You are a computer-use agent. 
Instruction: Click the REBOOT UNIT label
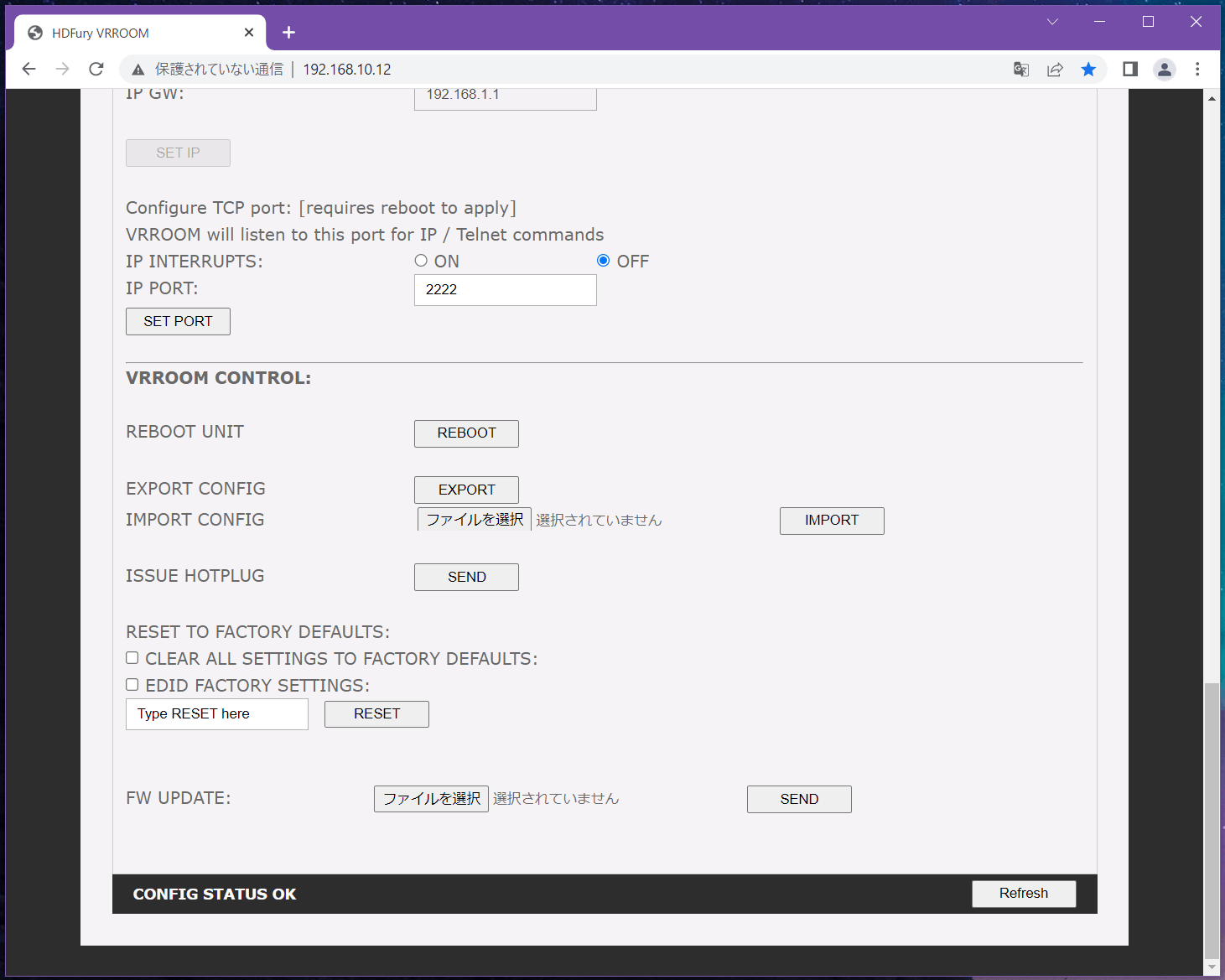click(184, 432)
